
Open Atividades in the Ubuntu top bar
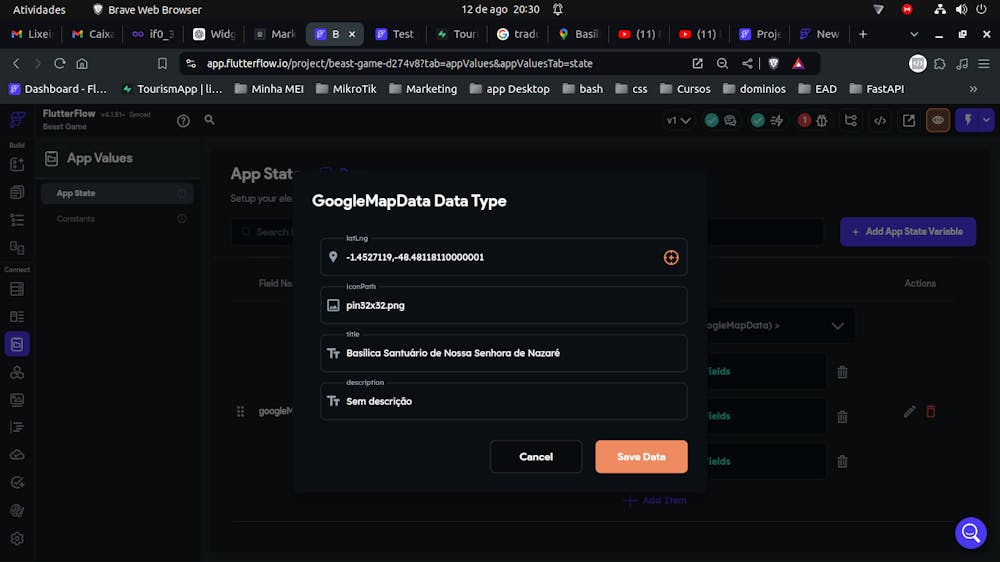point(39,9)
